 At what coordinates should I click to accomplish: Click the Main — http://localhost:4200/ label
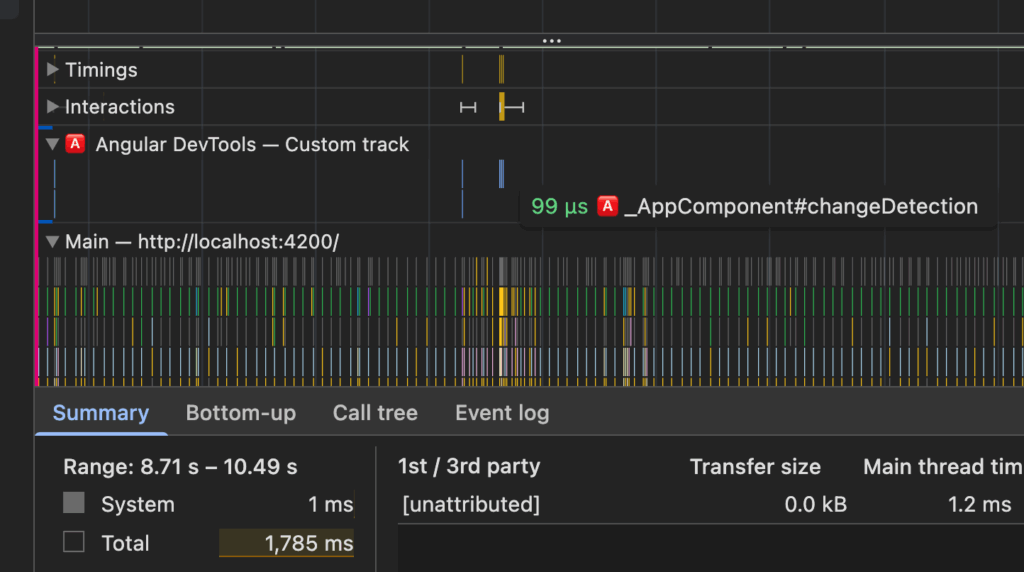tap(202, 242)
